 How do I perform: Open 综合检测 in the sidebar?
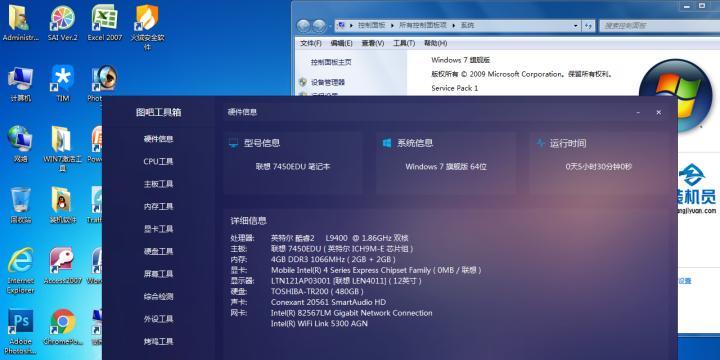coord(158,297)
